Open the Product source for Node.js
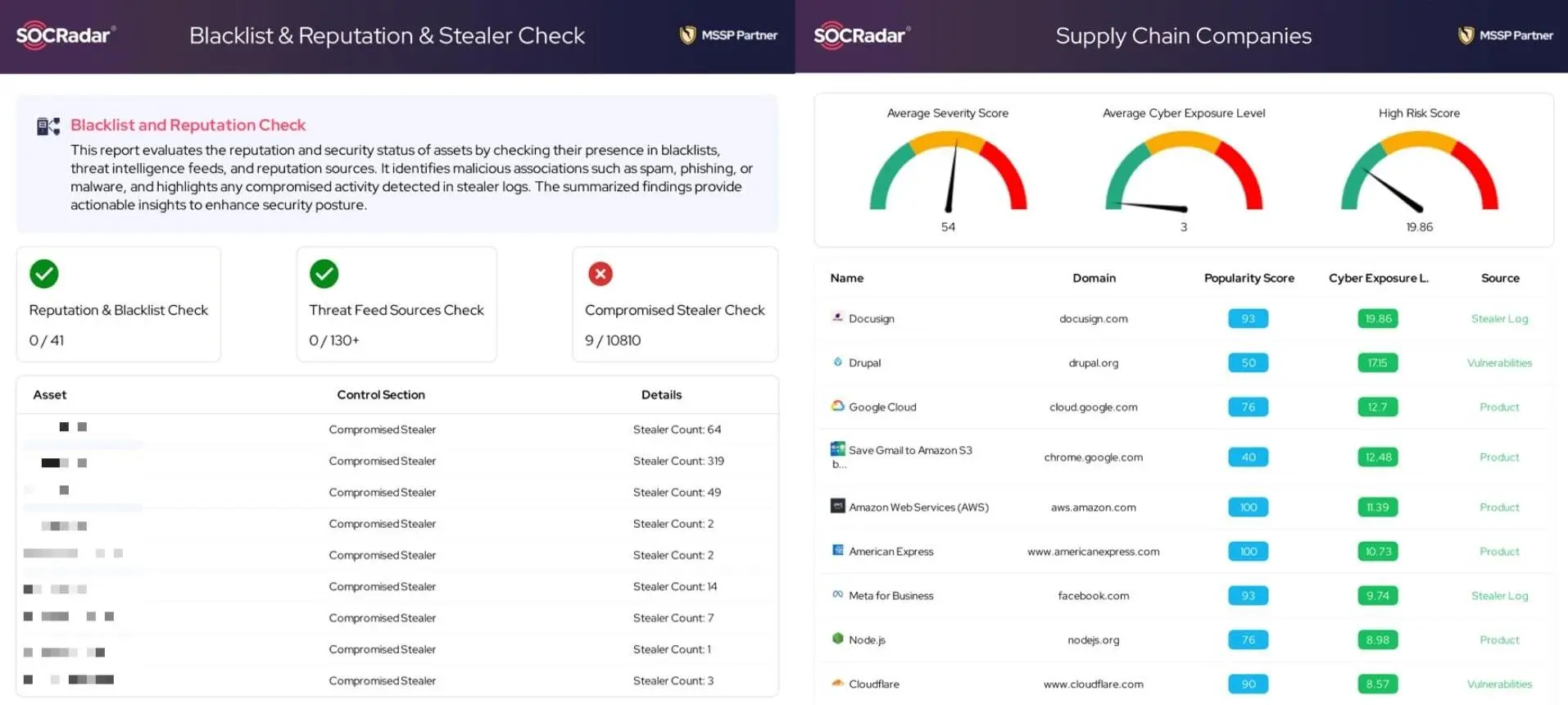 tap(1499, 640)
